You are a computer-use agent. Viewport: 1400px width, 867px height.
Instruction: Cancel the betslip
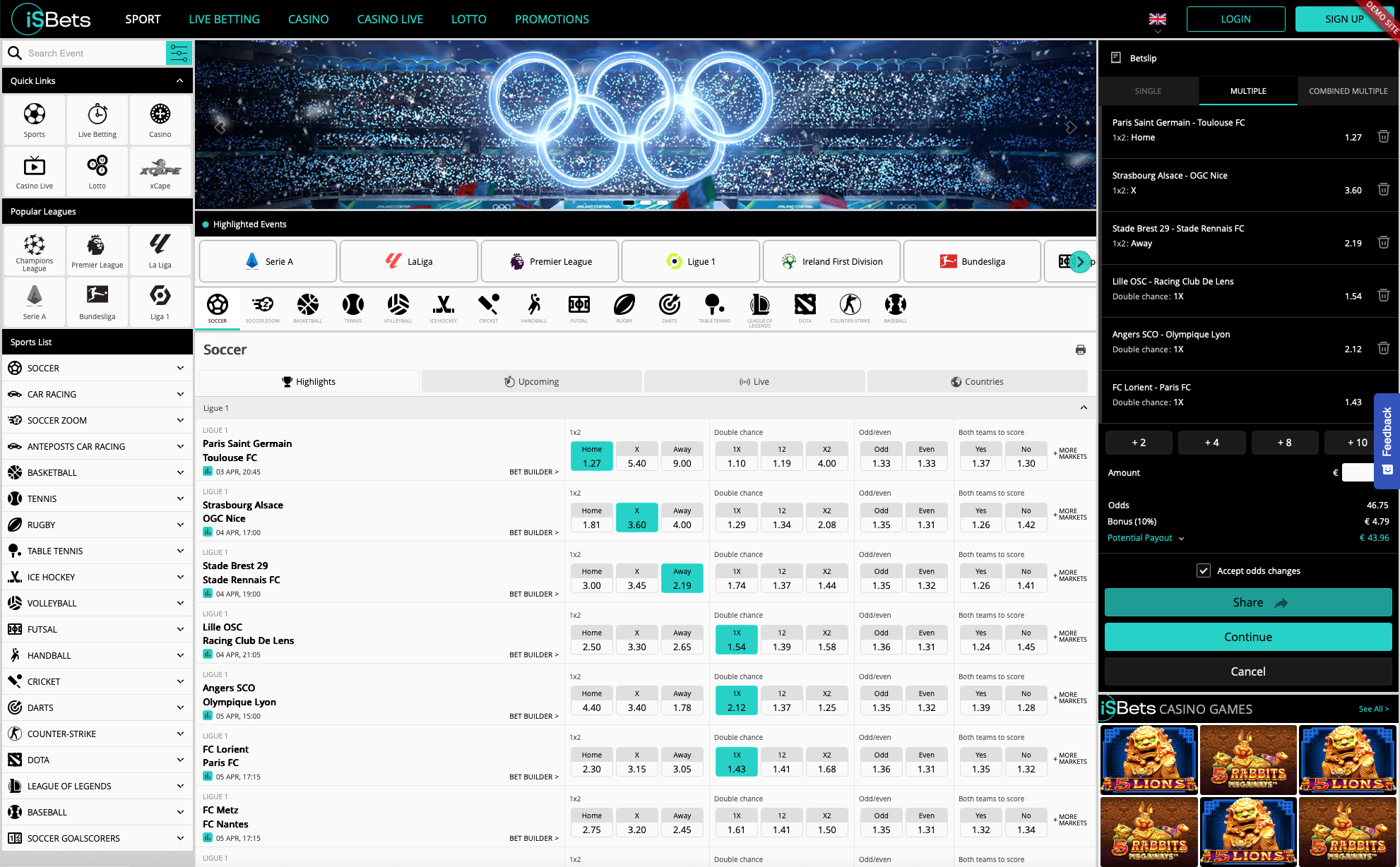(1248, 671)
